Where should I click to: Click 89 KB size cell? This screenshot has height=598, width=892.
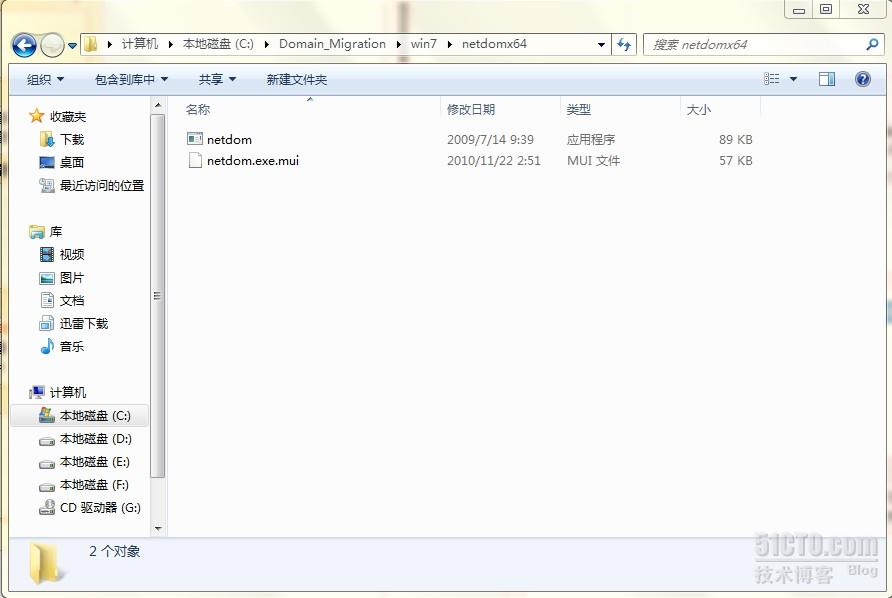[x=736, y=139]
